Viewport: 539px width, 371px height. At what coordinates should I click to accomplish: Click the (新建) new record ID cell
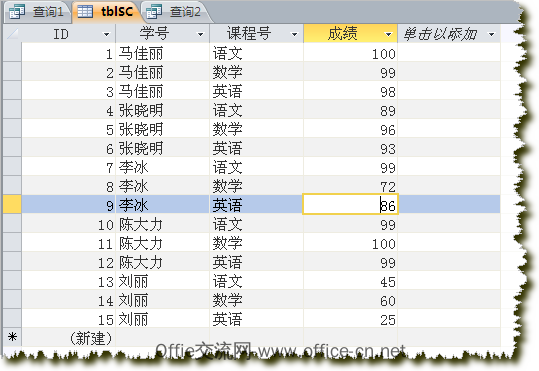pyautogui.click(x=69, y=337)
